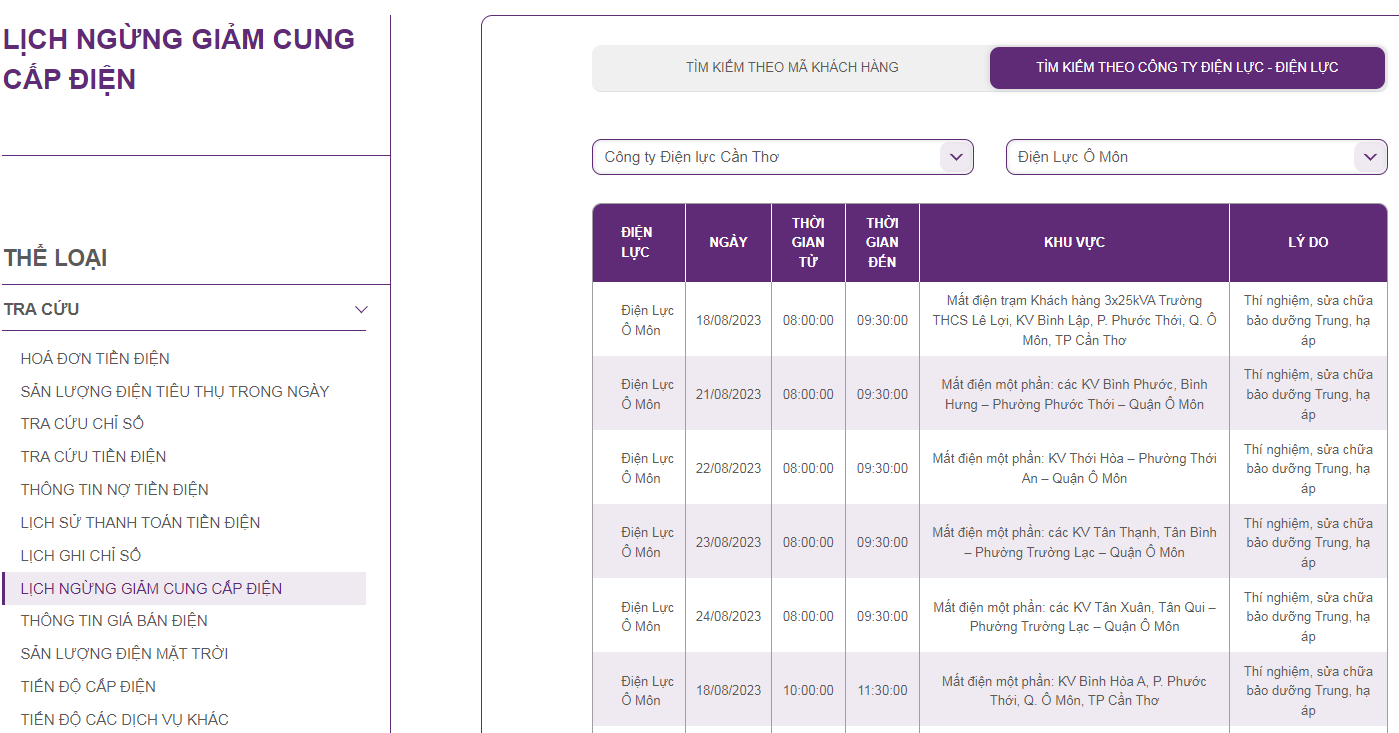Screen dimensions: 1399x733
Task: View Lịch sử thanh toán tiền điện
Action: 140,523
